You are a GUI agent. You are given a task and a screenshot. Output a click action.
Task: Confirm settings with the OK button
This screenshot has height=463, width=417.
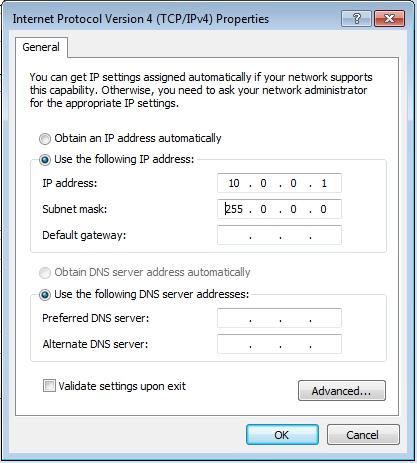(x=282, y=435)
